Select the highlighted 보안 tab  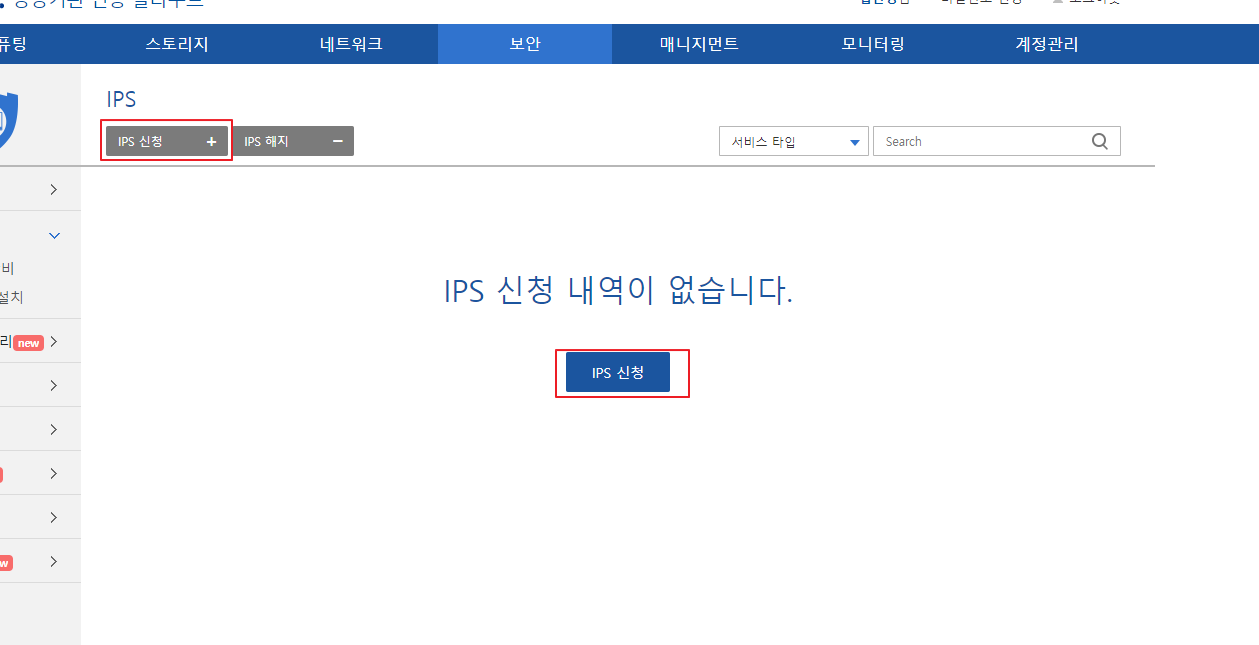(x=525, y=44)
